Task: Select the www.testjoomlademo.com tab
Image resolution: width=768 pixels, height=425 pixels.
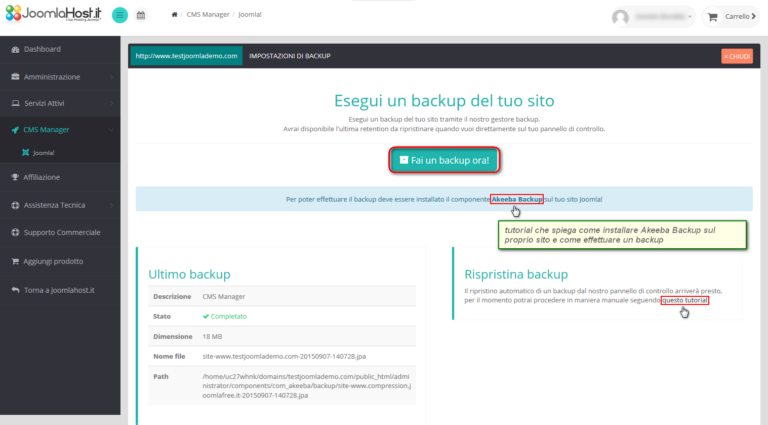Action: pos(187,56)
